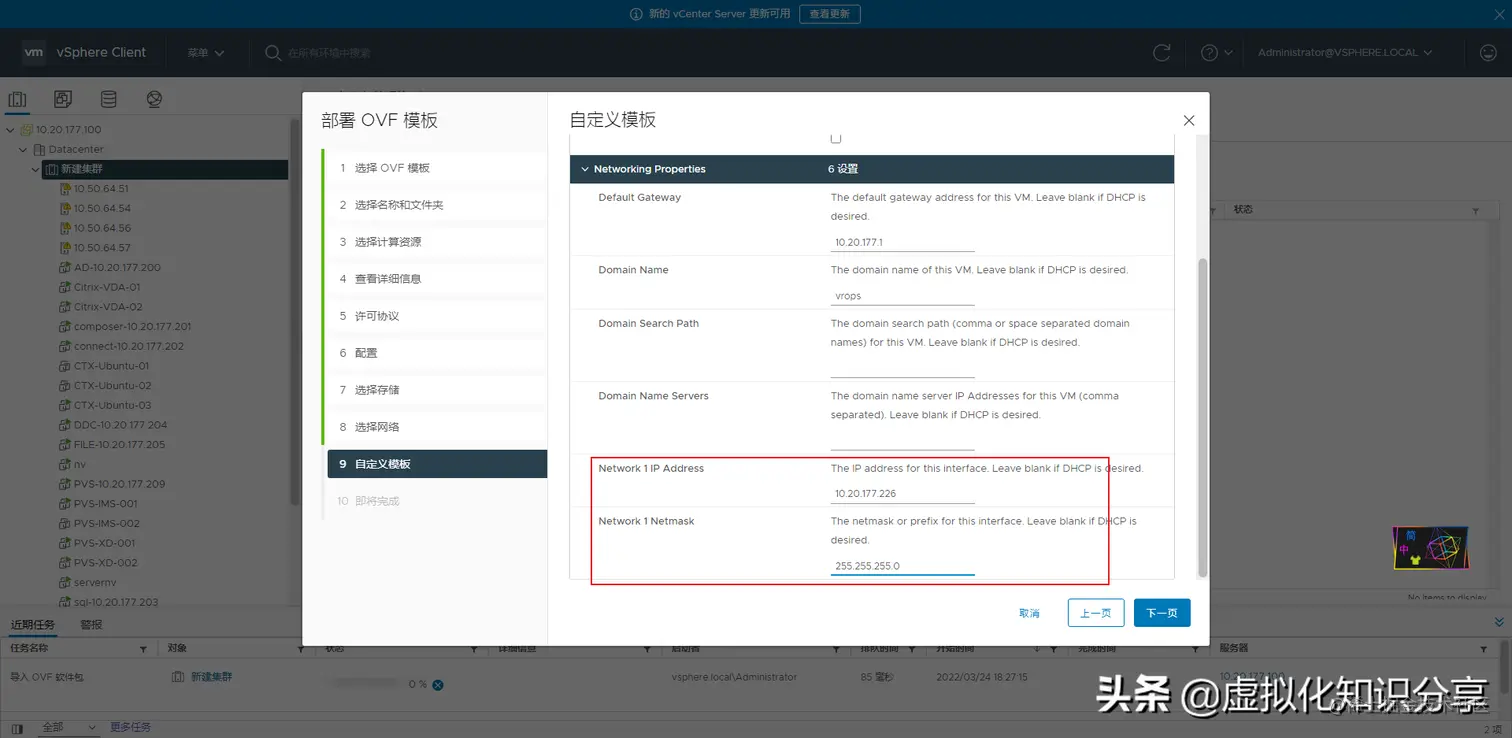Click the 下一页 button in the wizard

click(x=1161, y=612)
